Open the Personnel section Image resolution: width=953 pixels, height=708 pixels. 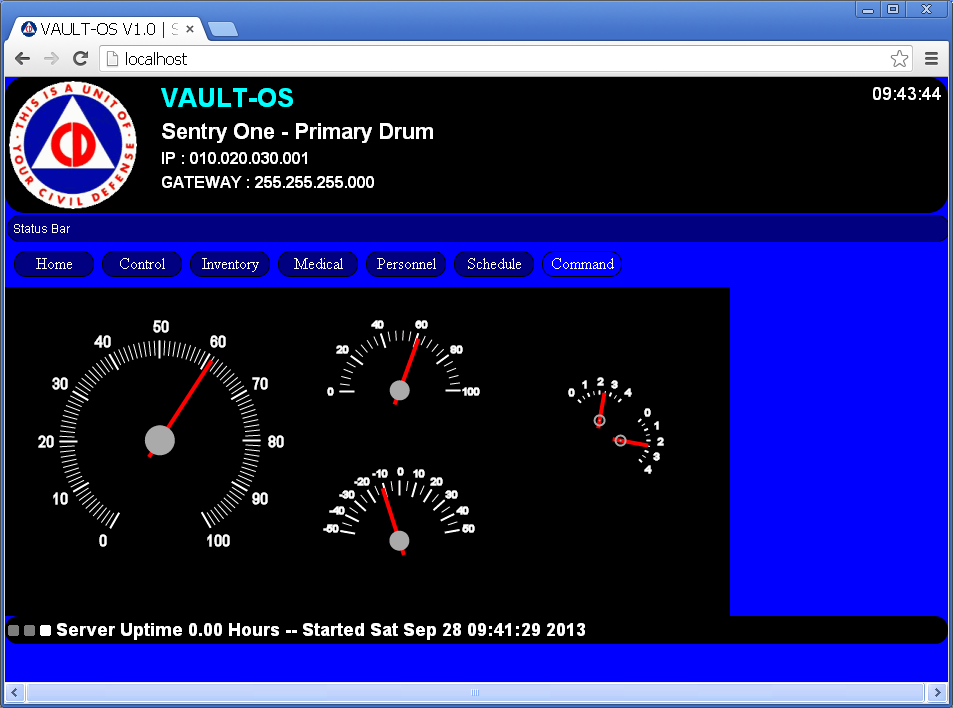(x=406, y=264)
